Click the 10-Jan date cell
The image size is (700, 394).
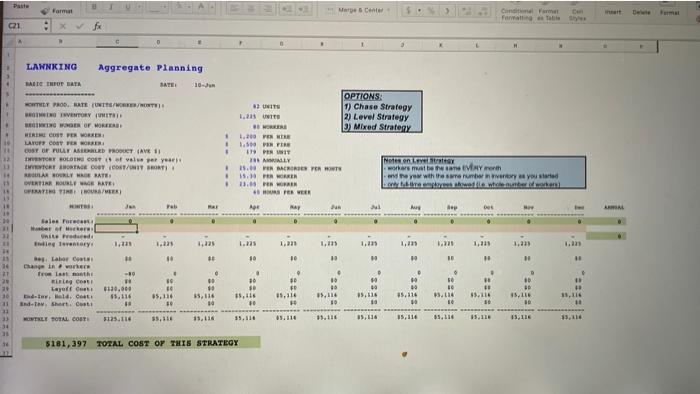[x=205, y=85]
